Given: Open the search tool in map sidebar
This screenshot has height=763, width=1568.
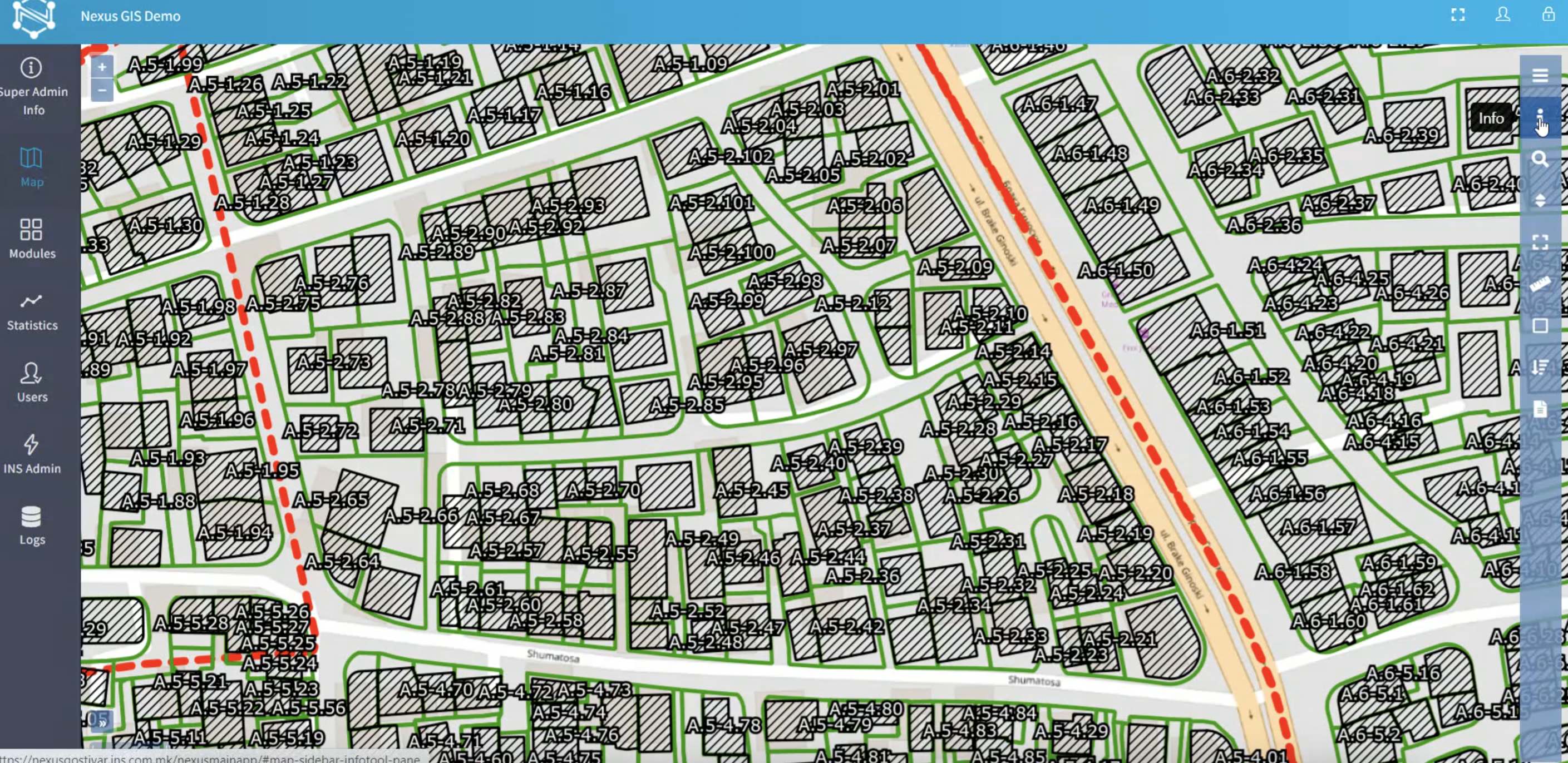Looking at the screenshot, I should pos(1540,160).
